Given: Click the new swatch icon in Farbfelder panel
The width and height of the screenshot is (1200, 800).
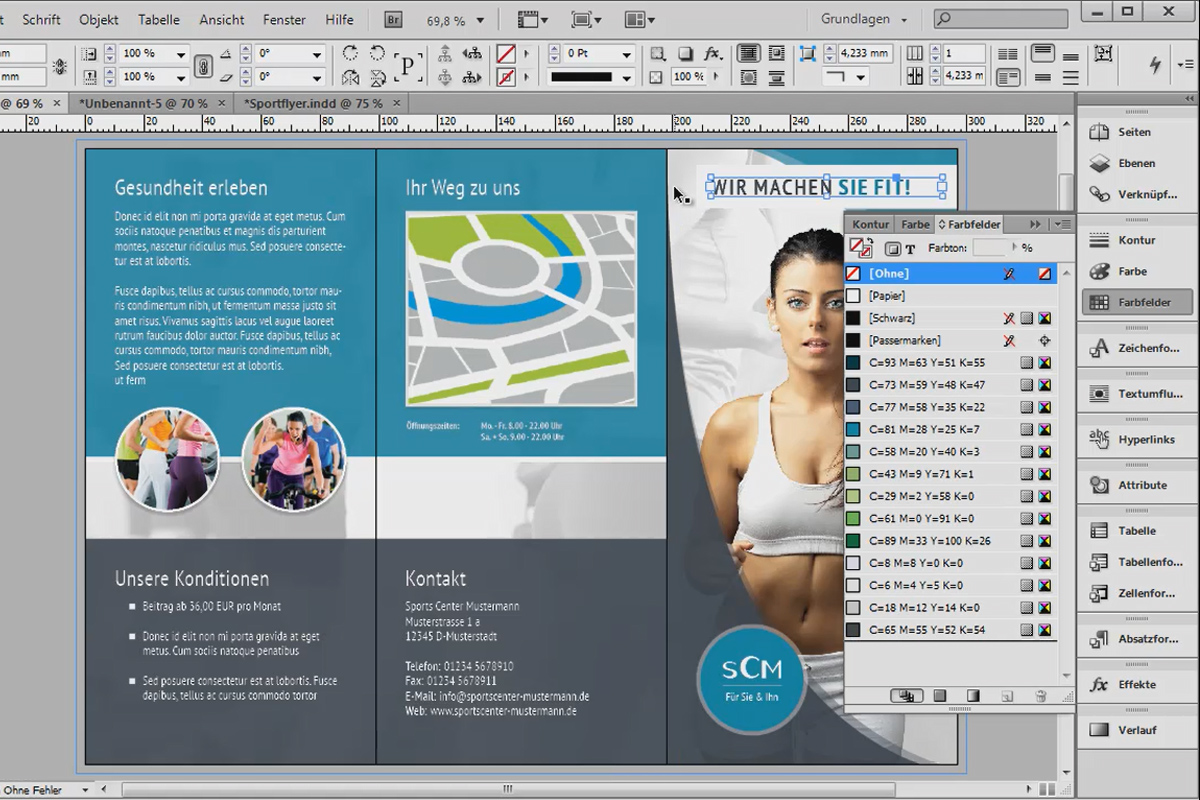Looking at the screenshot, I should (1007, 696).
